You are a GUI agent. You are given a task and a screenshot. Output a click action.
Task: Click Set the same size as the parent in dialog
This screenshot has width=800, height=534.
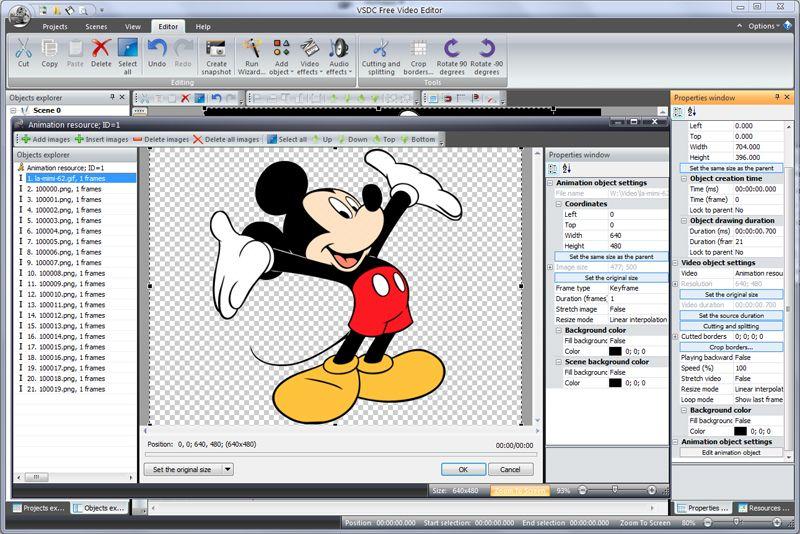tap(611, 257)
